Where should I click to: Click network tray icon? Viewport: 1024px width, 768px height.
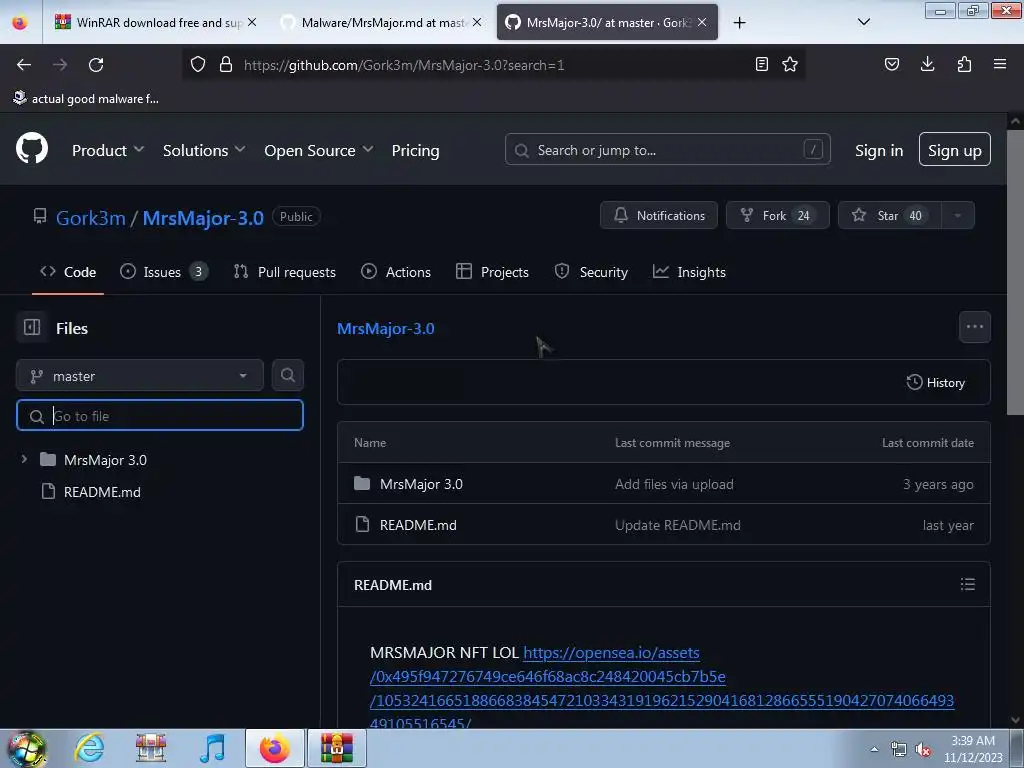coord(899,749)
